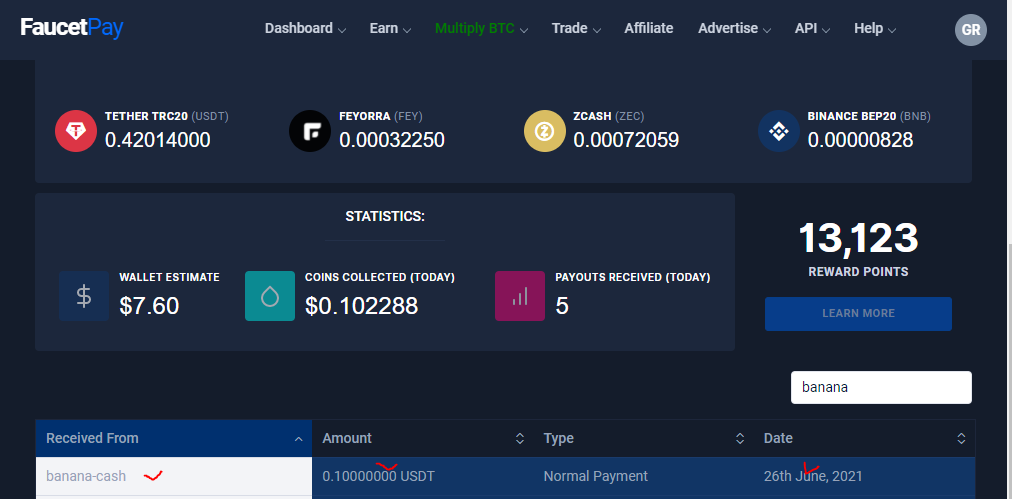Viewport: 1012px width, 499px height.
Task: Click the droplet Coins Collected icon
Action: [270, 296]
